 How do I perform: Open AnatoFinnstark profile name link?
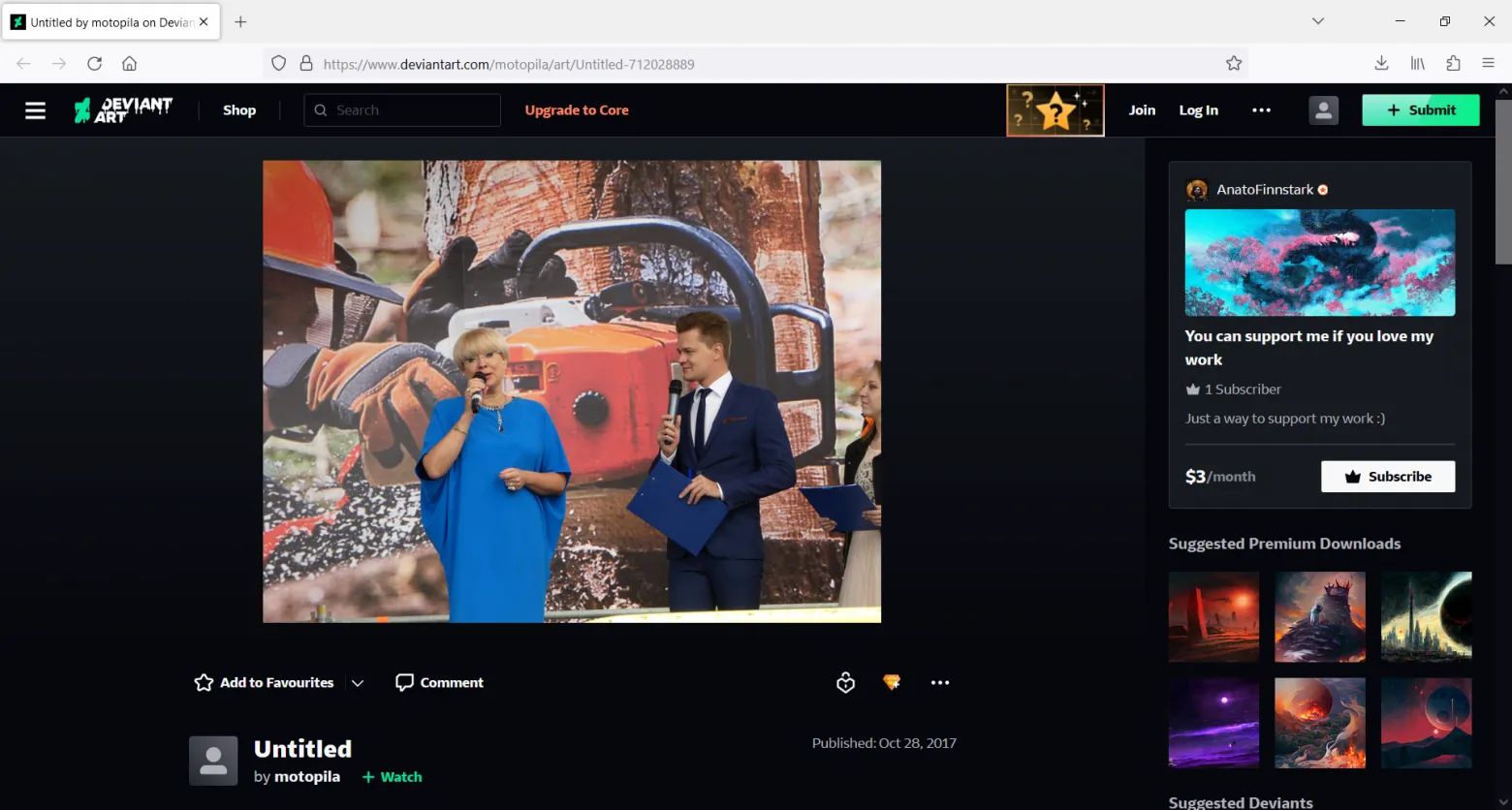(x=1265, y=190)
